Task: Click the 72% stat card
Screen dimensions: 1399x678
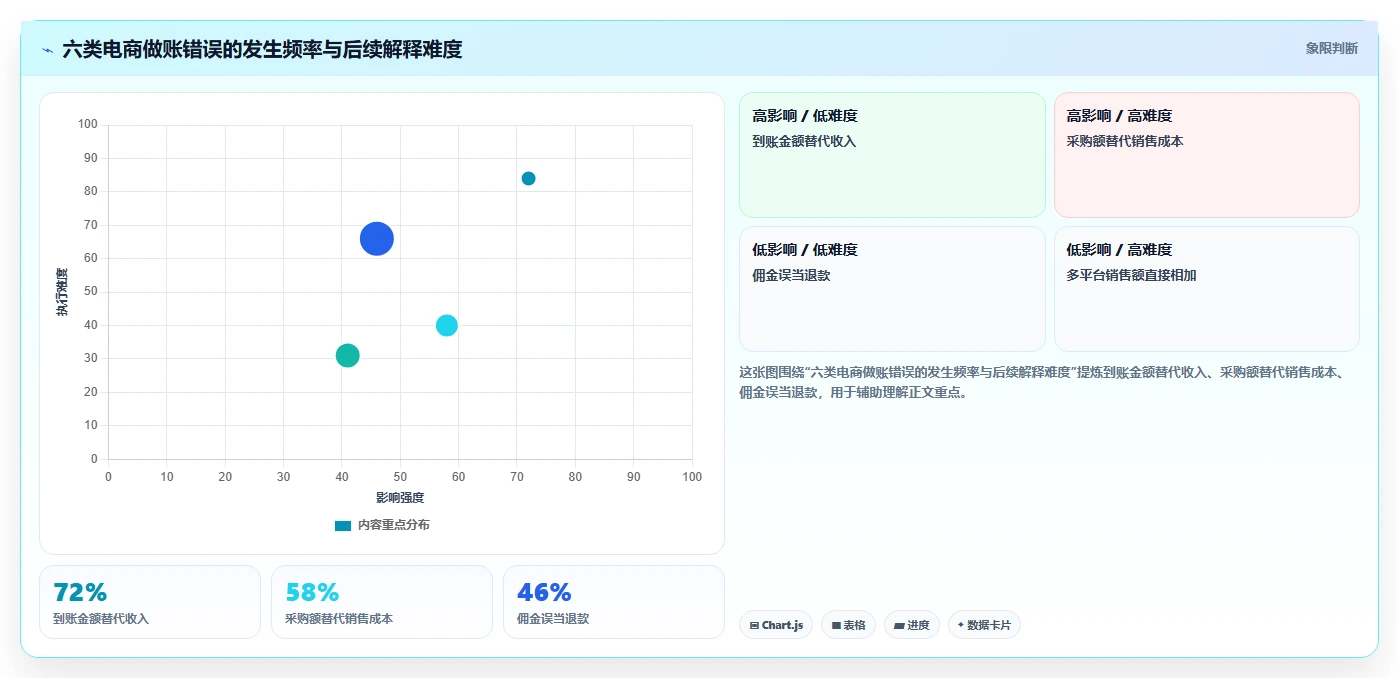Action: [150, 602]
